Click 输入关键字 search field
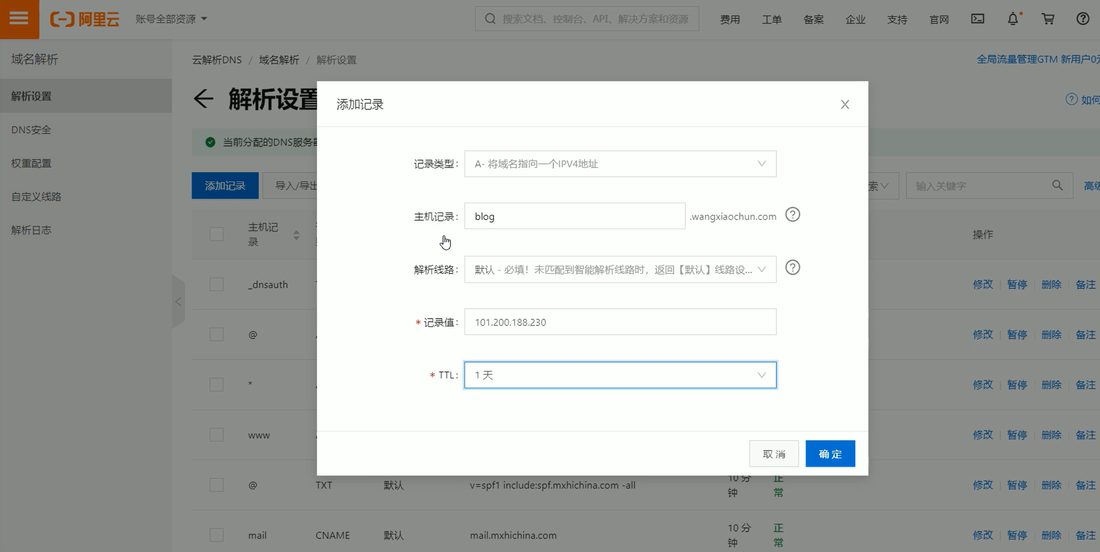The image size is (1100, 552). (x=989, y=186)
